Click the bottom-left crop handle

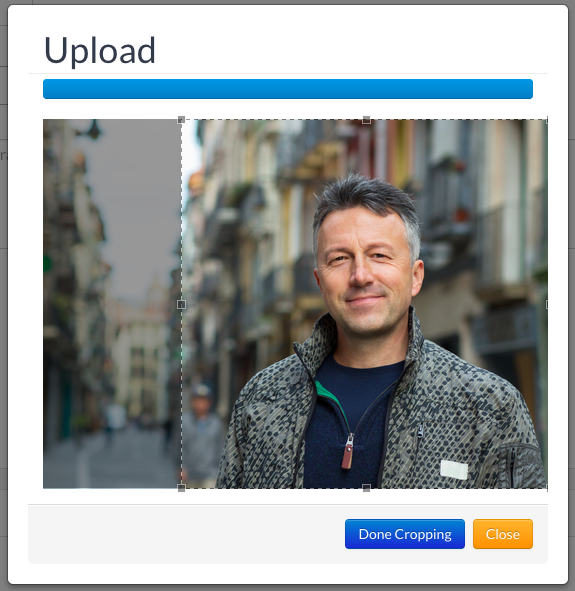click(181, 488)
